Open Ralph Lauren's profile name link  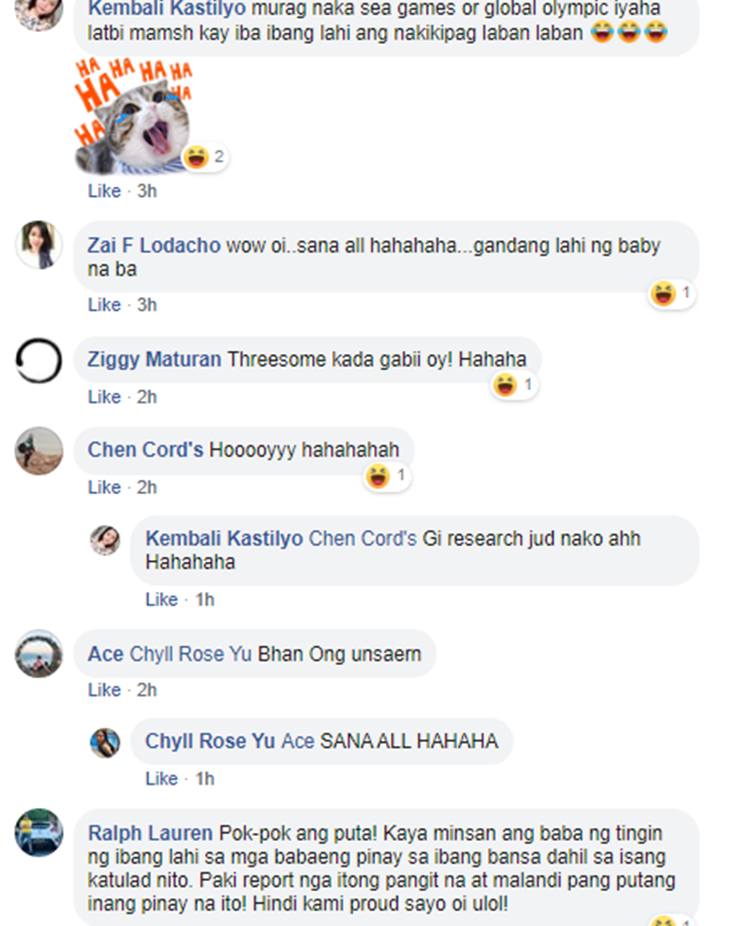coord(150,833)
